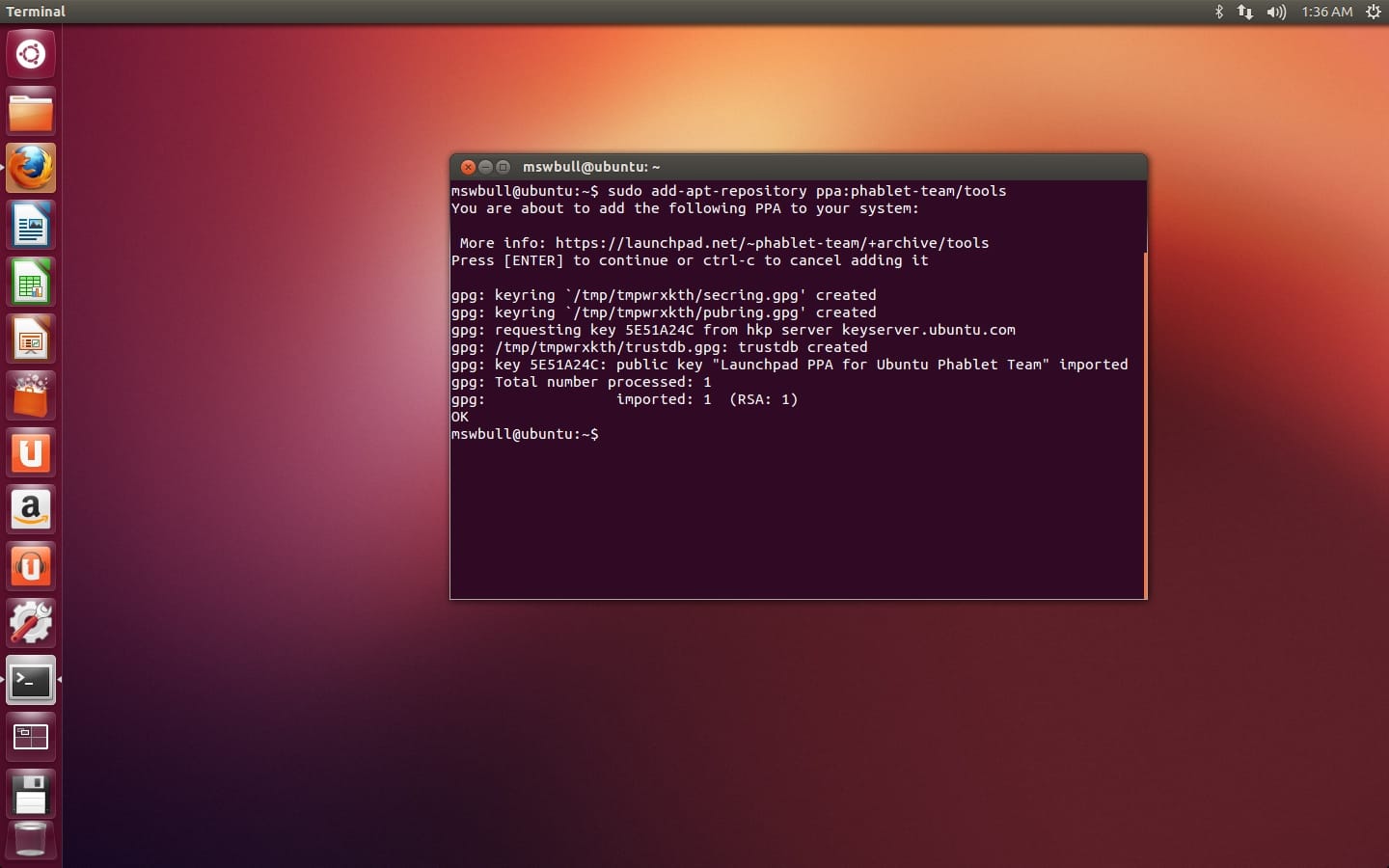Open the Workspace Switcher

tap(31, 738)
